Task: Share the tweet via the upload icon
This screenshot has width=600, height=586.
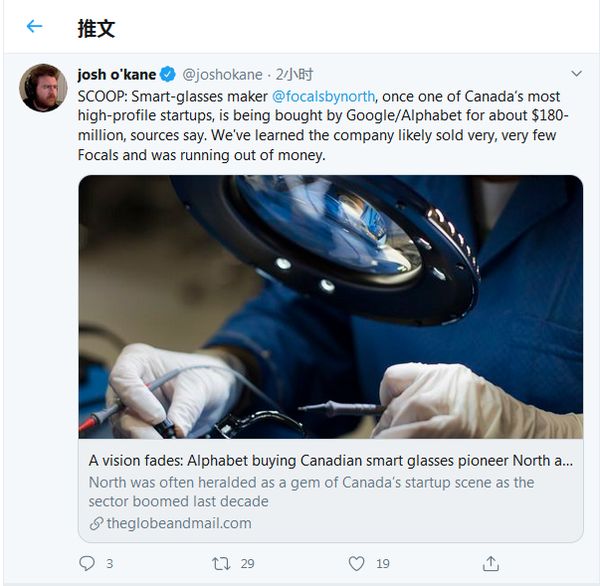Action: click(490, 564)
